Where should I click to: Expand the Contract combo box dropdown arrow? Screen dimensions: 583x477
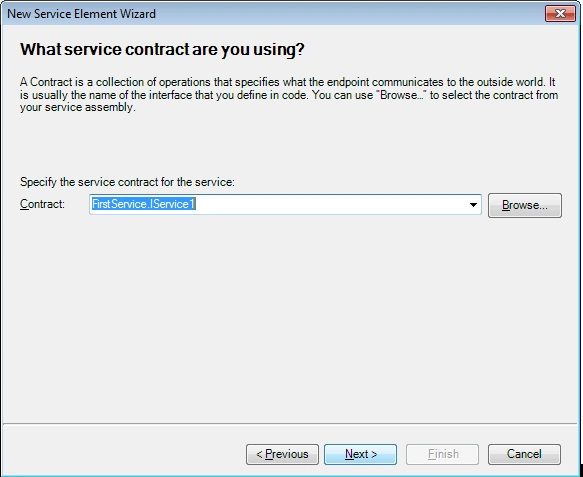[x=473, y=204]
